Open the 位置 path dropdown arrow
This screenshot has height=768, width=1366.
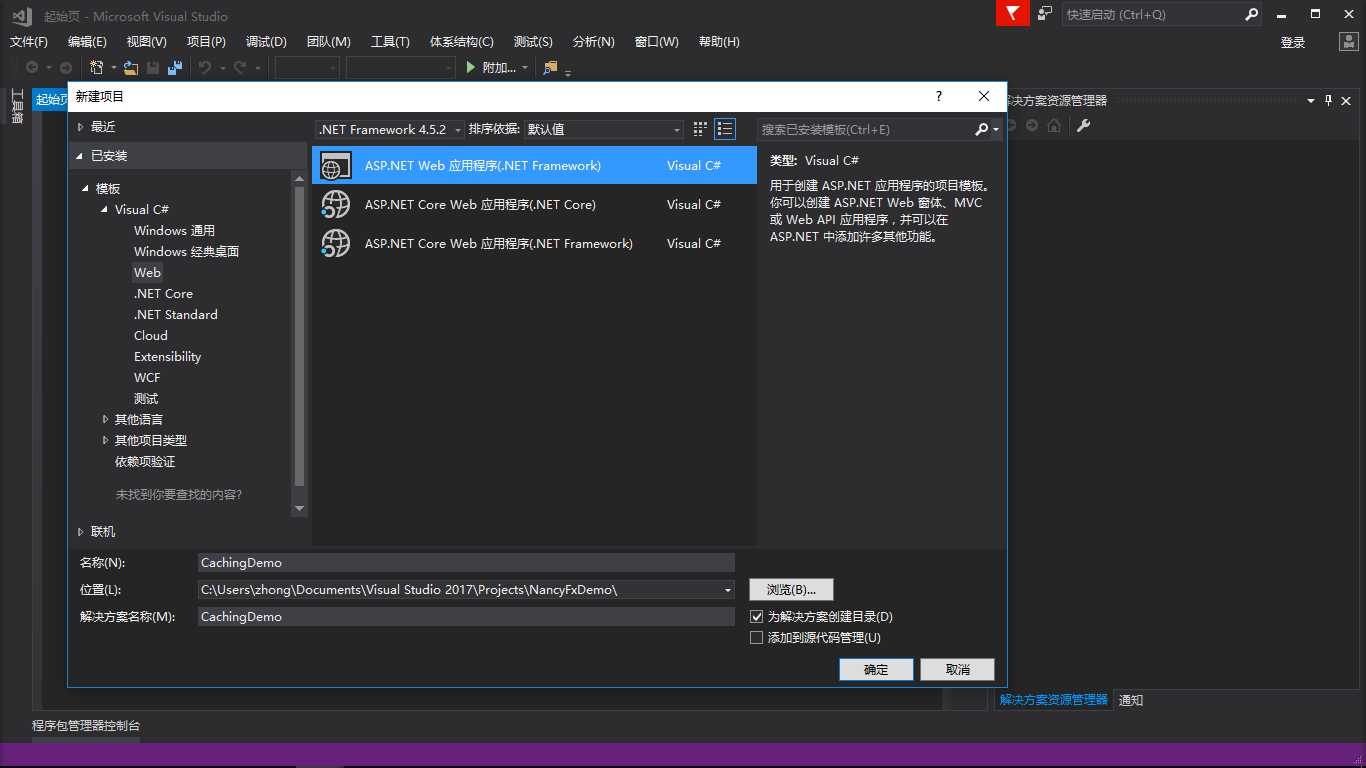click(x=728, y=590)
